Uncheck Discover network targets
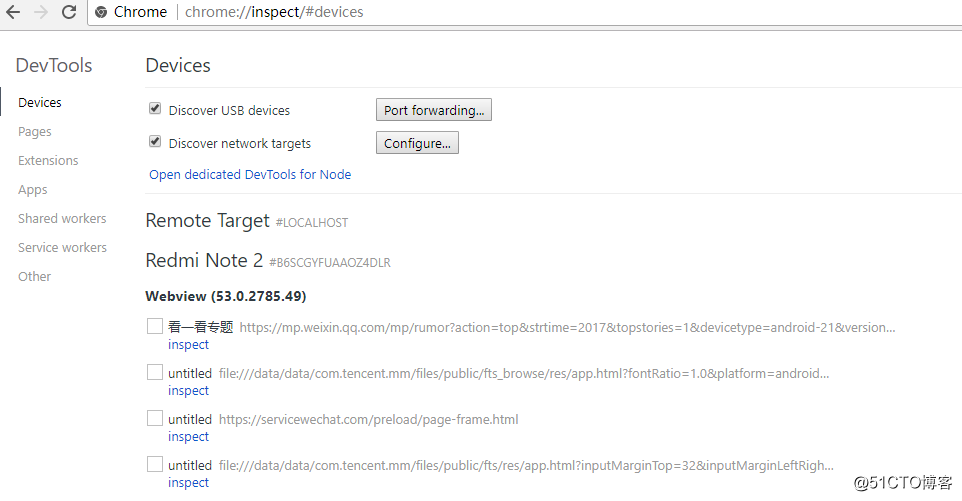This screenshot has height=501, width=962. point(155,142)
